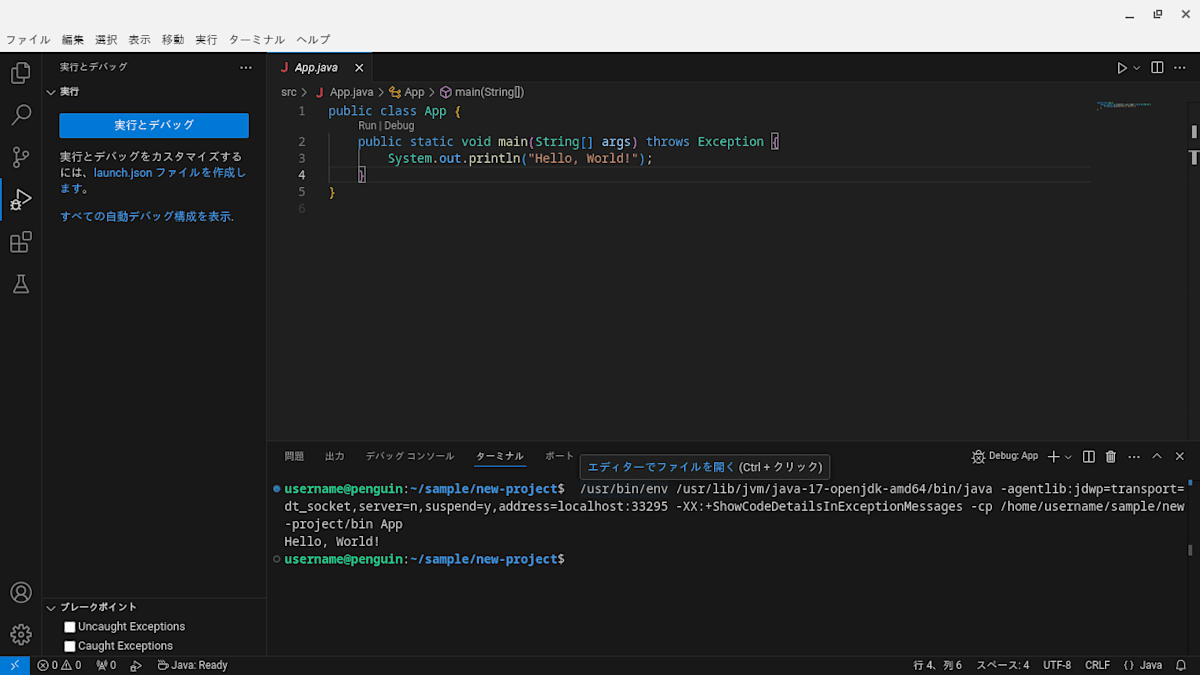The image size is (1200, 675).
Task: Close the bottom panel
Action: 1180,456
